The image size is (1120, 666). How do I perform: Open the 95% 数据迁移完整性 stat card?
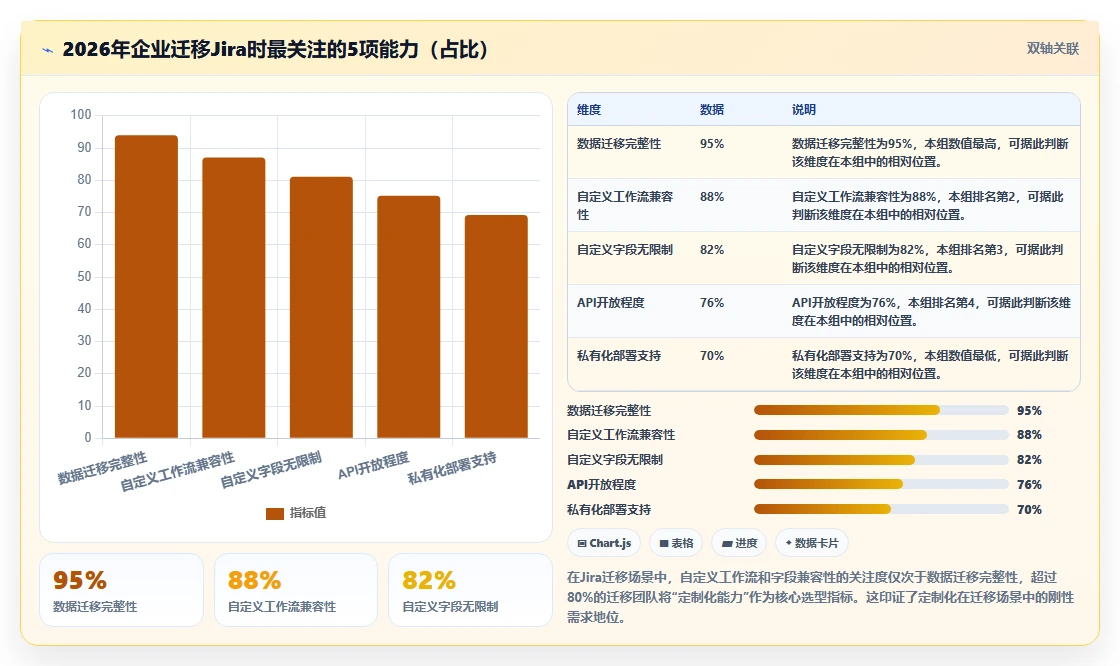(121, 590)
